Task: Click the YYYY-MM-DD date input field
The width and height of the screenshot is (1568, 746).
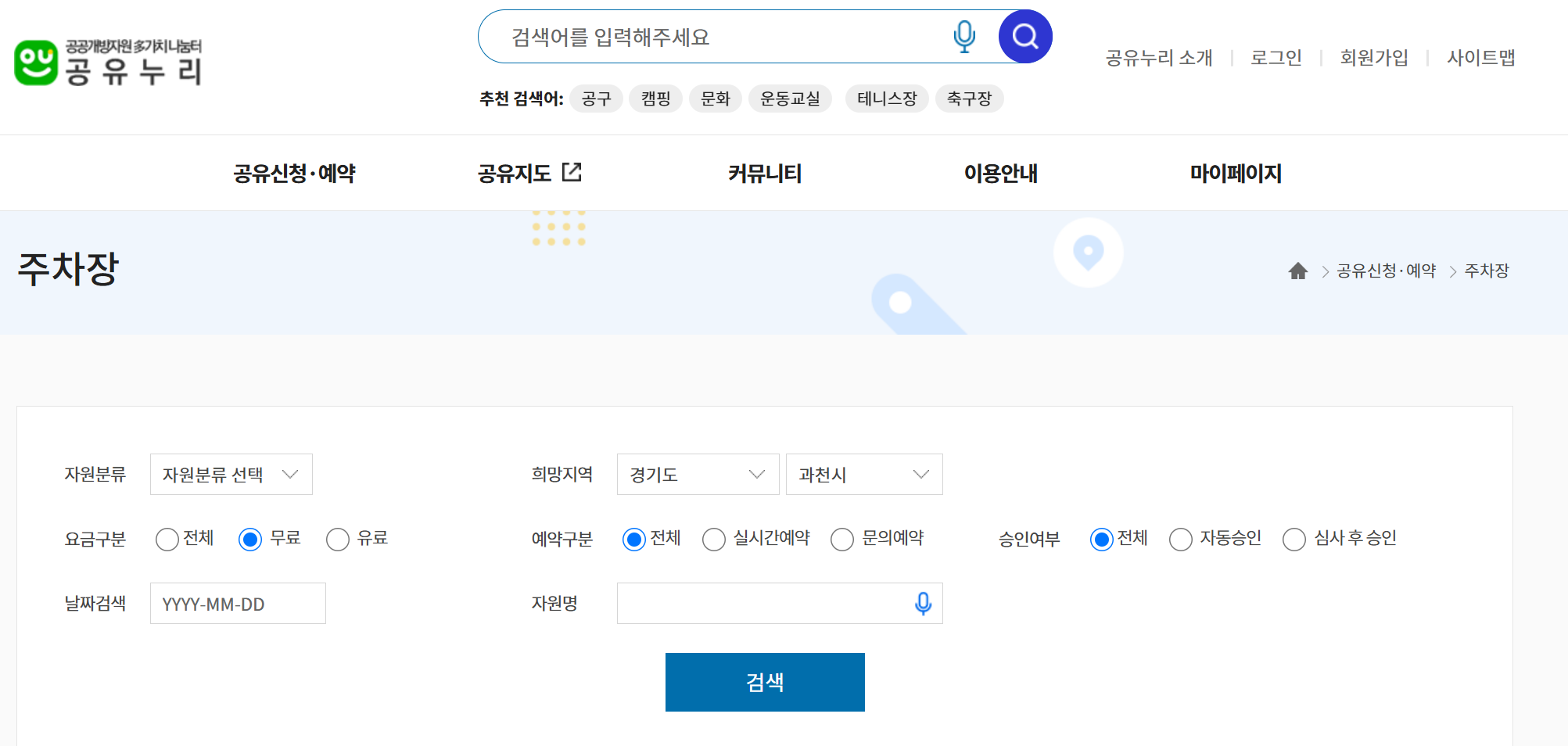Action: (x=237, y=603)
